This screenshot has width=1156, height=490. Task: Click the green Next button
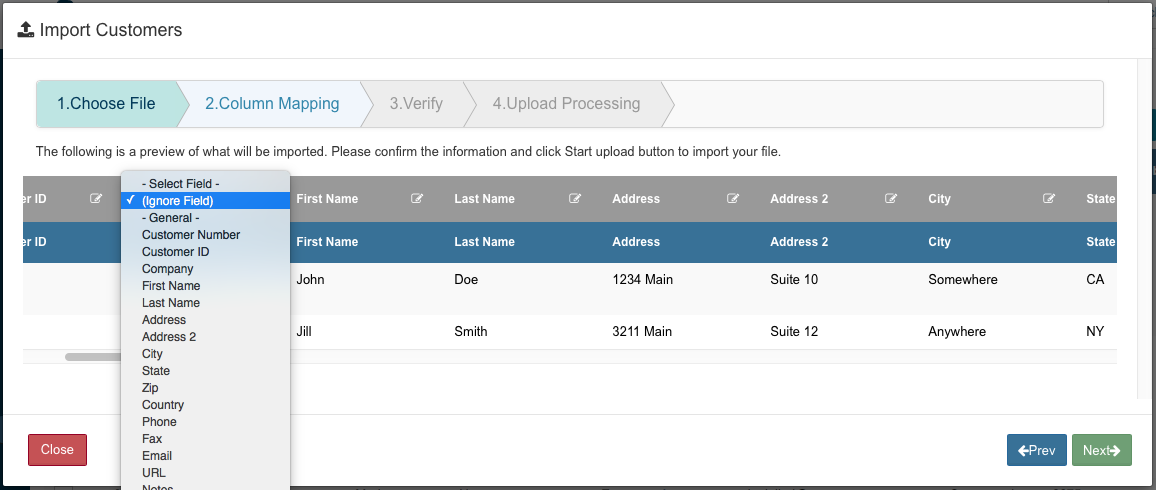coord(1101,450)
